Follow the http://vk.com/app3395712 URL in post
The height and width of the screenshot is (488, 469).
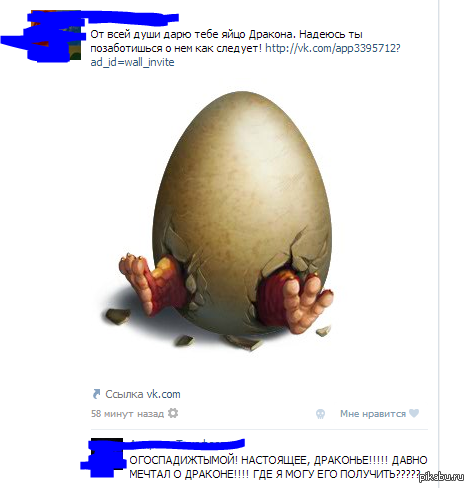332,48
